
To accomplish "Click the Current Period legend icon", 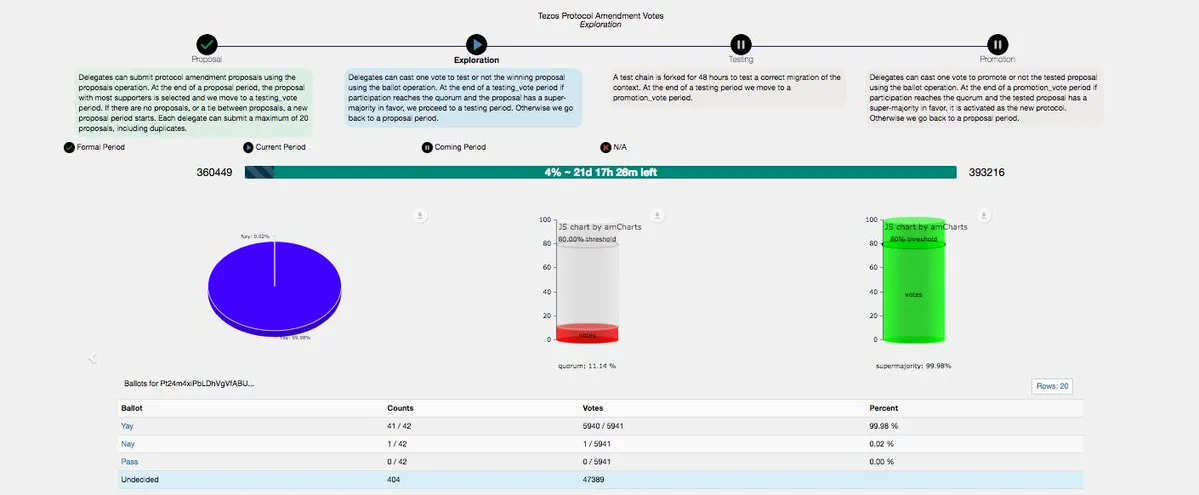I will coord(248,147).
